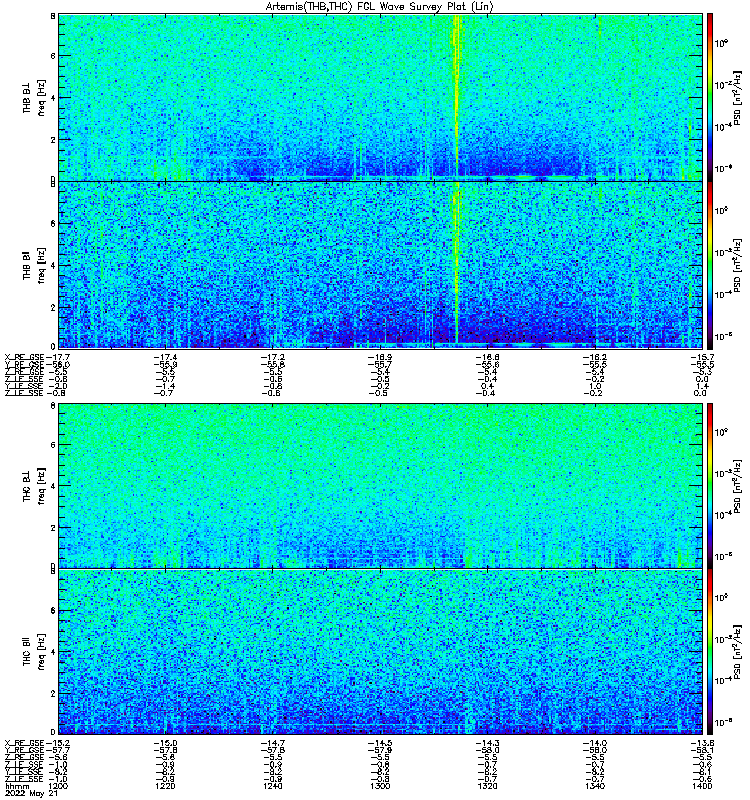This screenshot has width=750, height=800.
Task: Click the -13.8 ephemeris value
Action: [x=703, y=743]
